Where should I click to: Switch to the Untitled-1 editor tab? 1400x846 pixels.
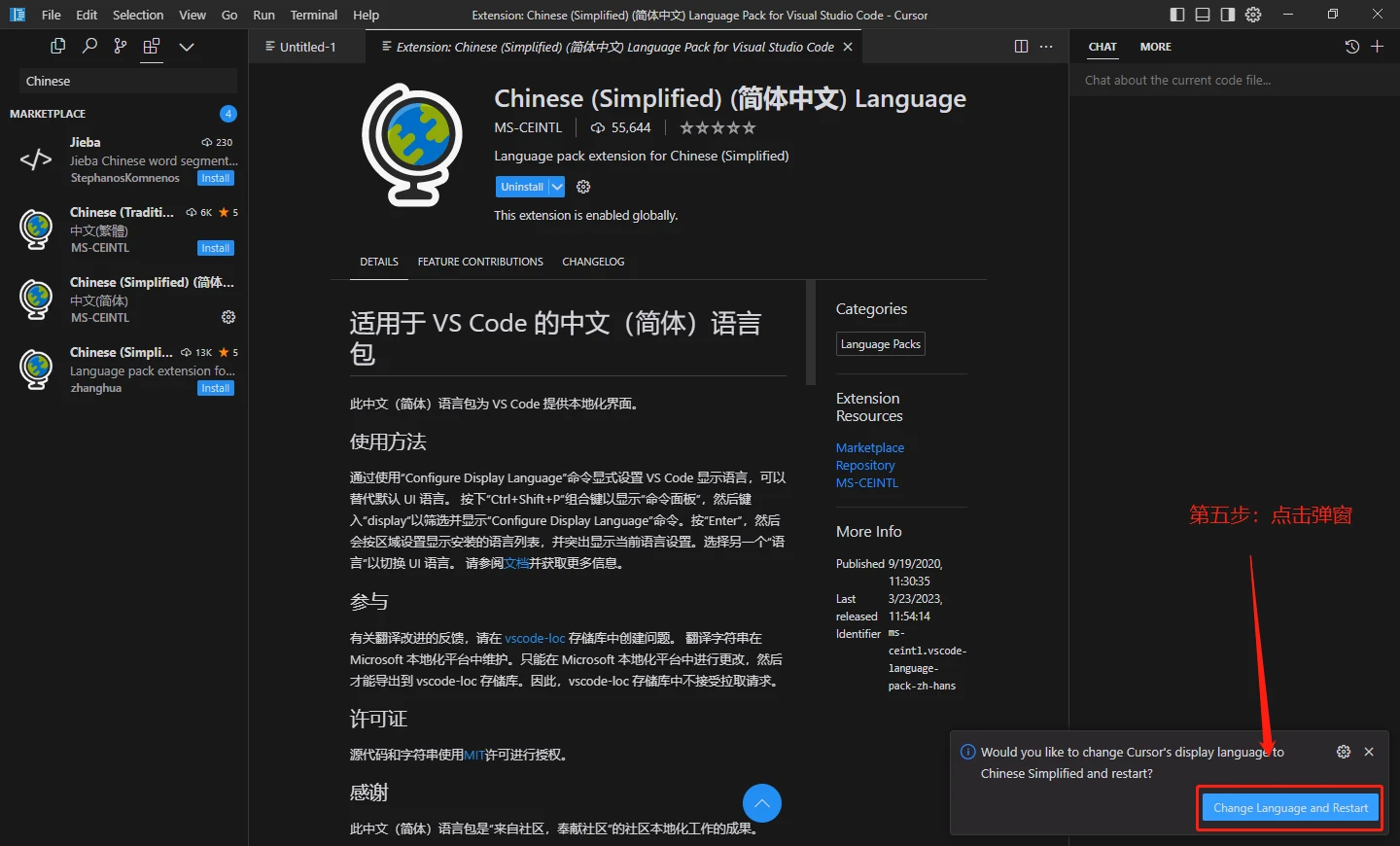307,47
